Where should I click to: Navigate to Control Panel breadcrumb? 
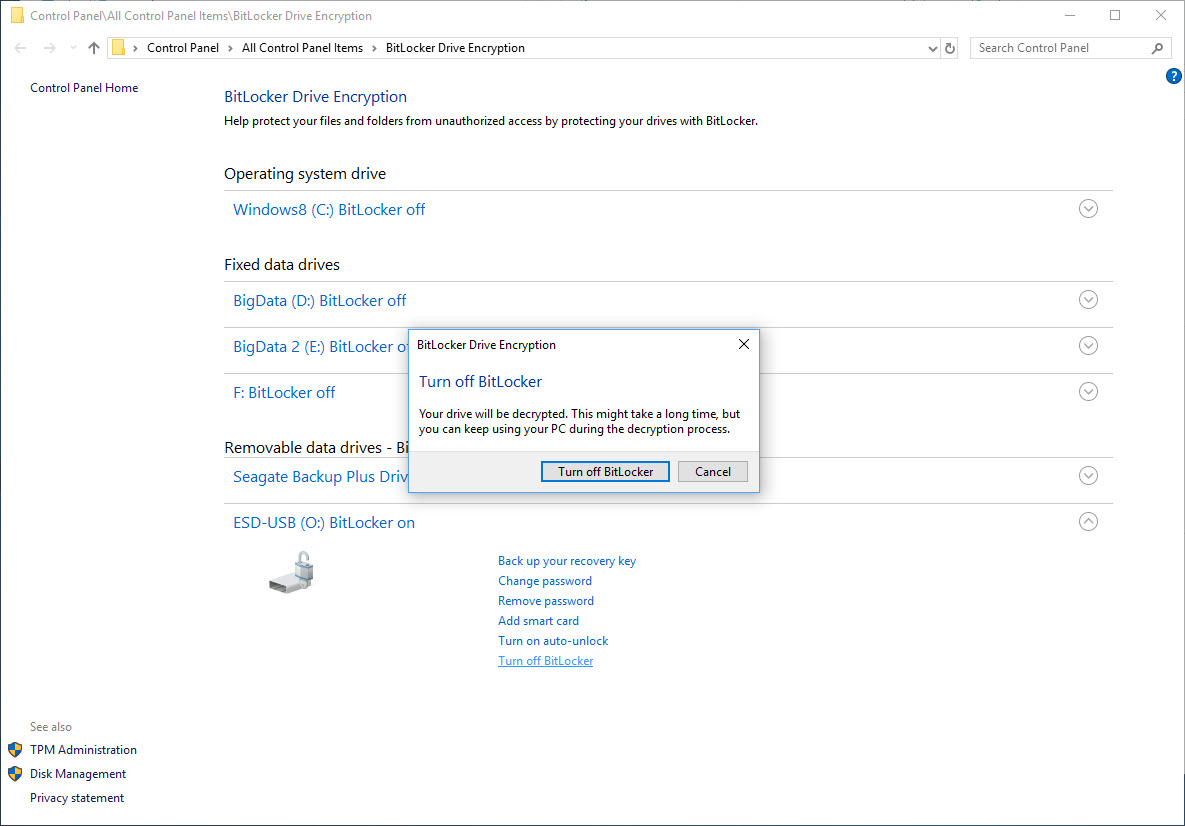click(183, 48)
